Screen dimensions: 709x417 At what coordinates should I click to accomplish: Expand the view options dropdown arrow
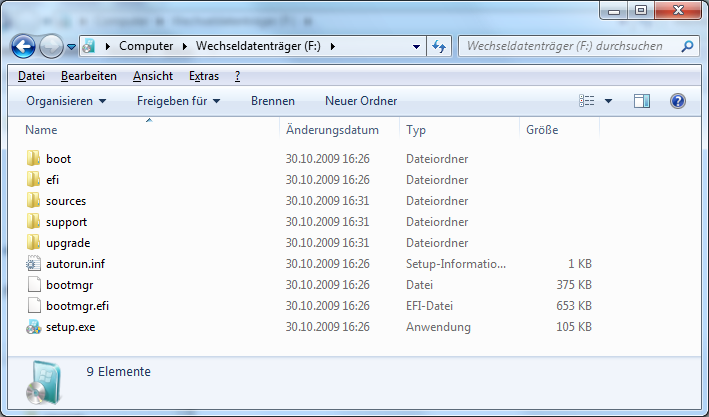pyautogui.click(x=609, y=101)
